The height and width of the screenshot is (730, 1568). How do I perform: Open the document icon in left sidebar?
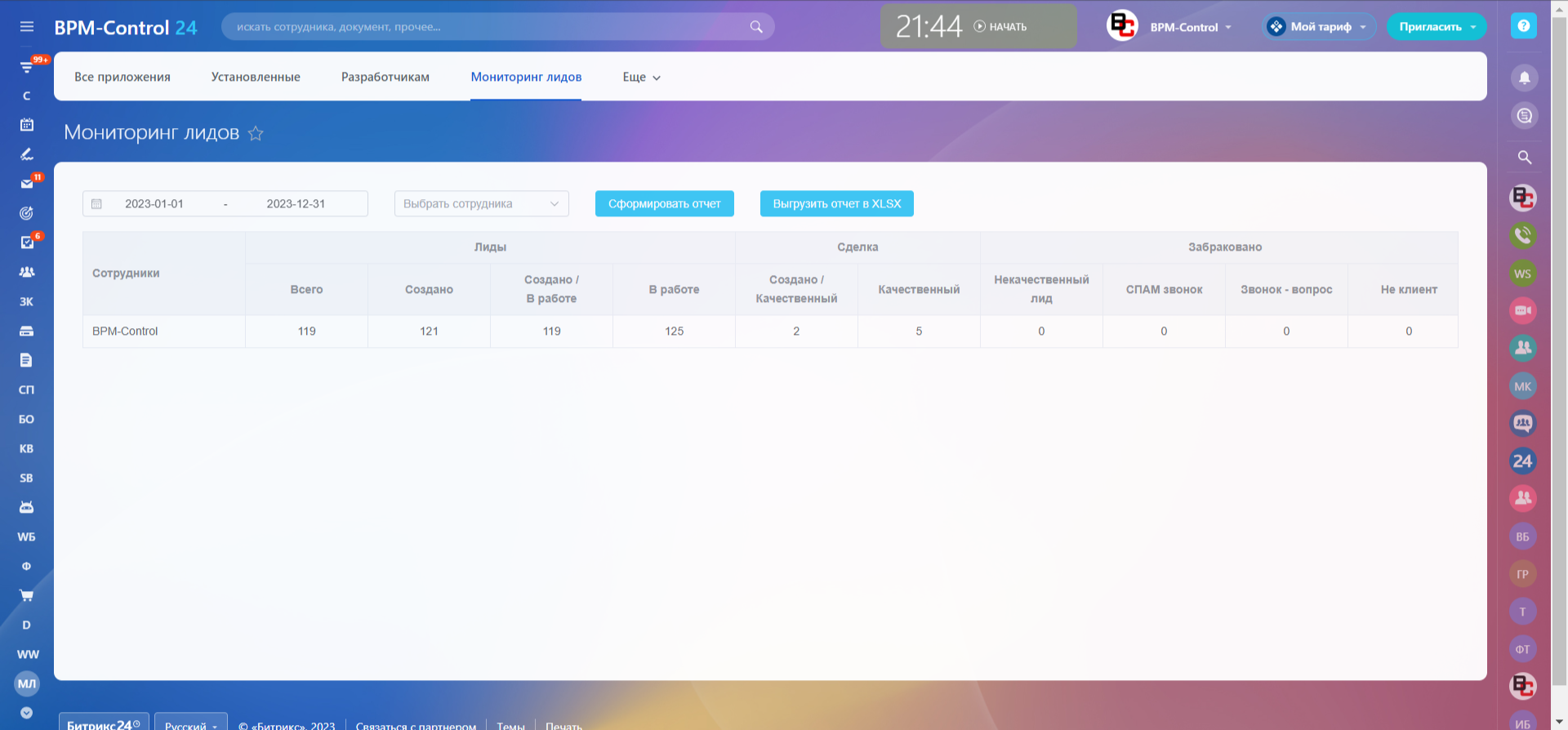pyautogui.click(x=27, y=360)
